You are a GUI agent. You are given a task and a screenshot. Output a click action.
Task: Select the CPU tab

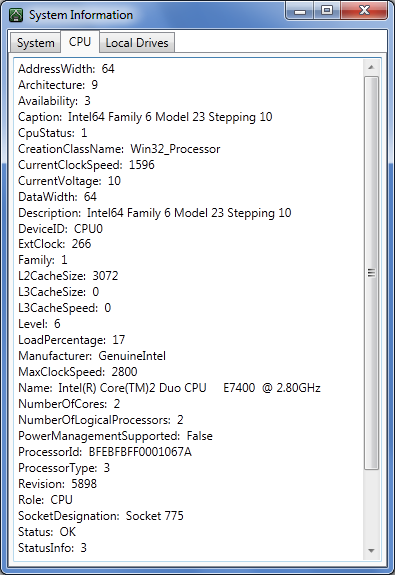point(80,41)
